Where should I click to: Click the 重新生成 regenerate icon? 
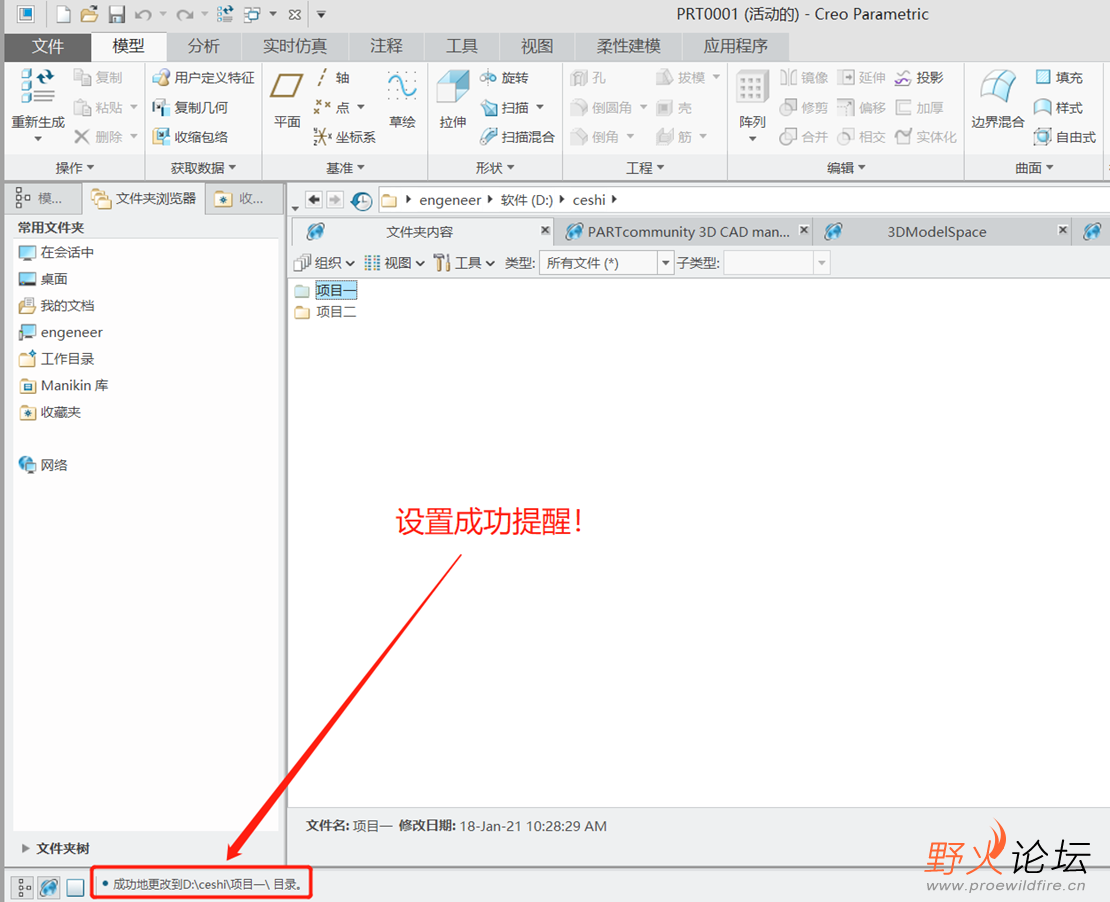(x=38, y=85)
